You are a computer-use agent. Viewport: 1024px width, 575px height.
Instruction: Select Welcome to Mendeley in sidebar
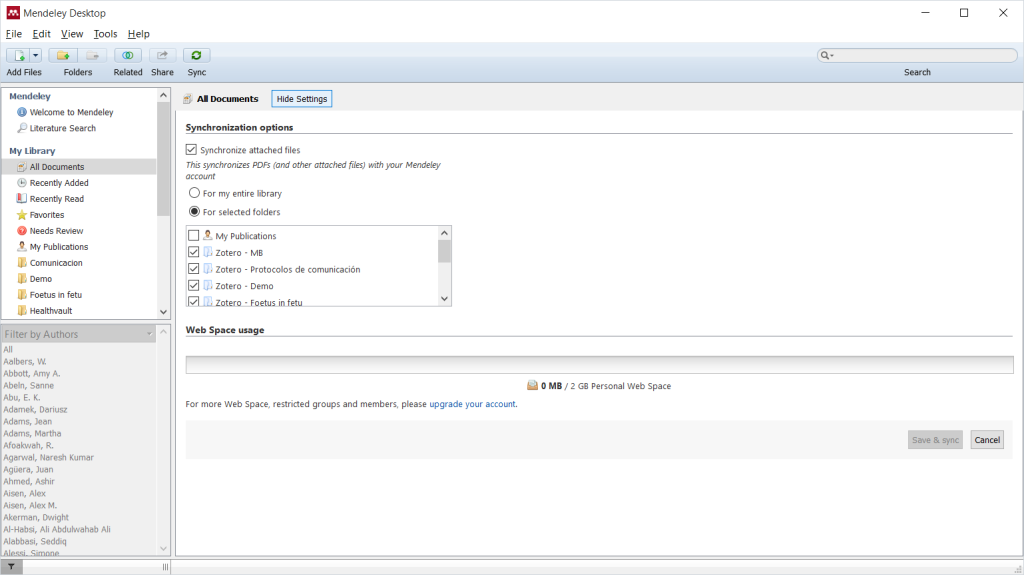pyautogui.click(x=71, y=112)
